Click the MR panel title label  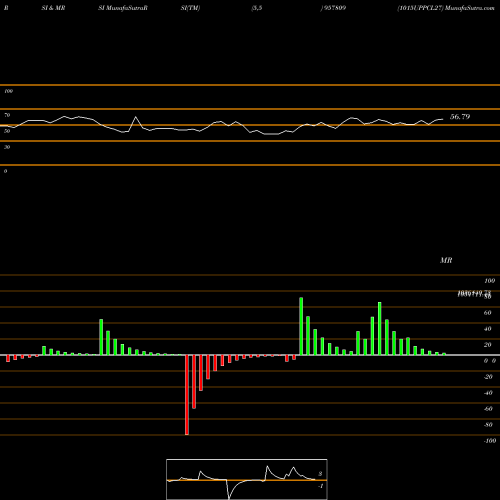point(446,260)
